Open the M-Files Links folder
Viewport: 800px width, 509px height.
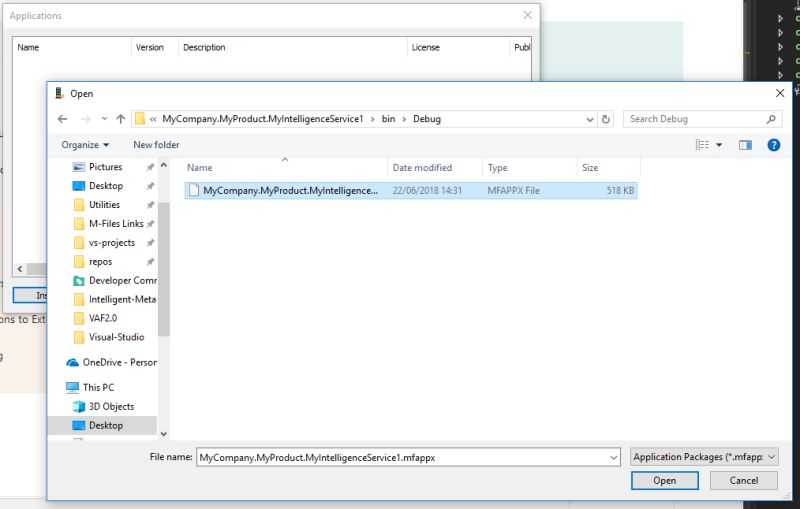(x=116, y=223)
